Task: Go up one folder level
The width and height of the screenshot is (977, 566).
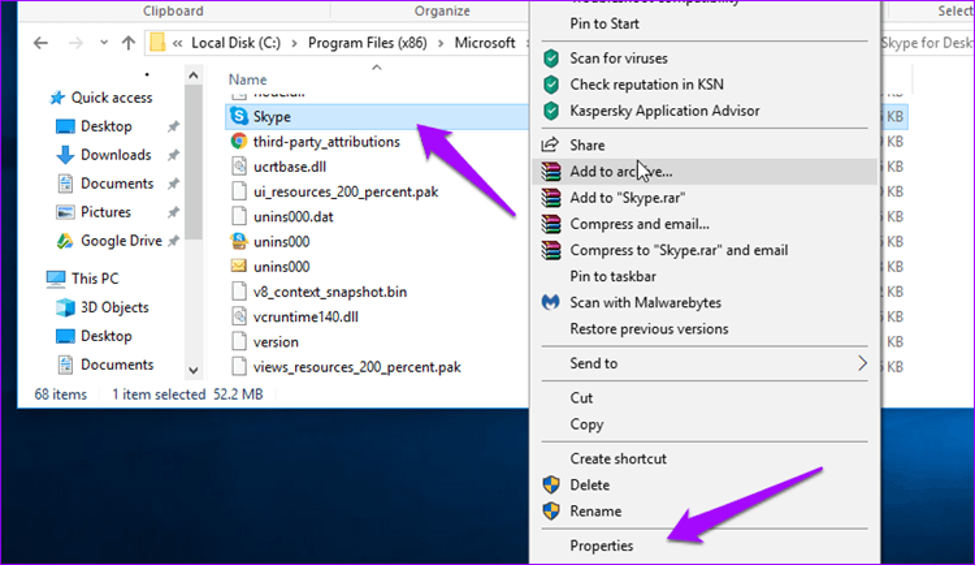Action: (128, 43)
